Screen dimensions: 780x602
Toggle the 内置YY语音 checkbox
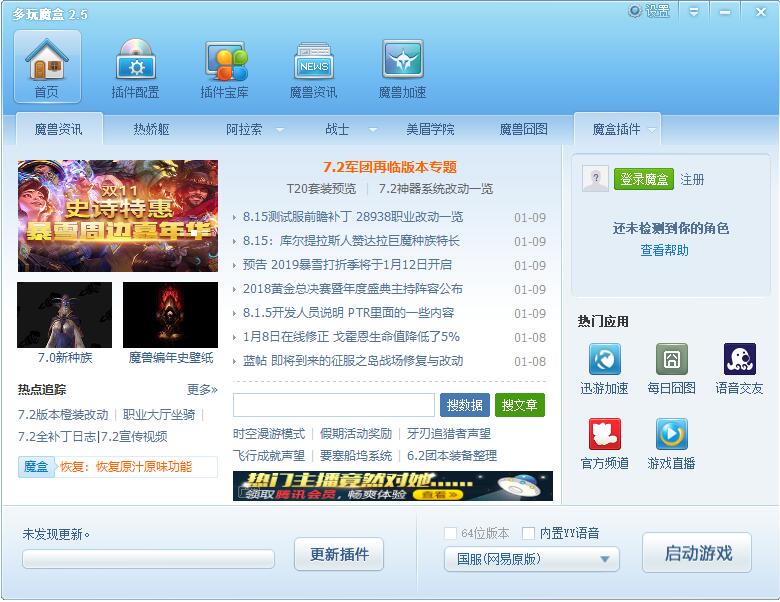528,533
